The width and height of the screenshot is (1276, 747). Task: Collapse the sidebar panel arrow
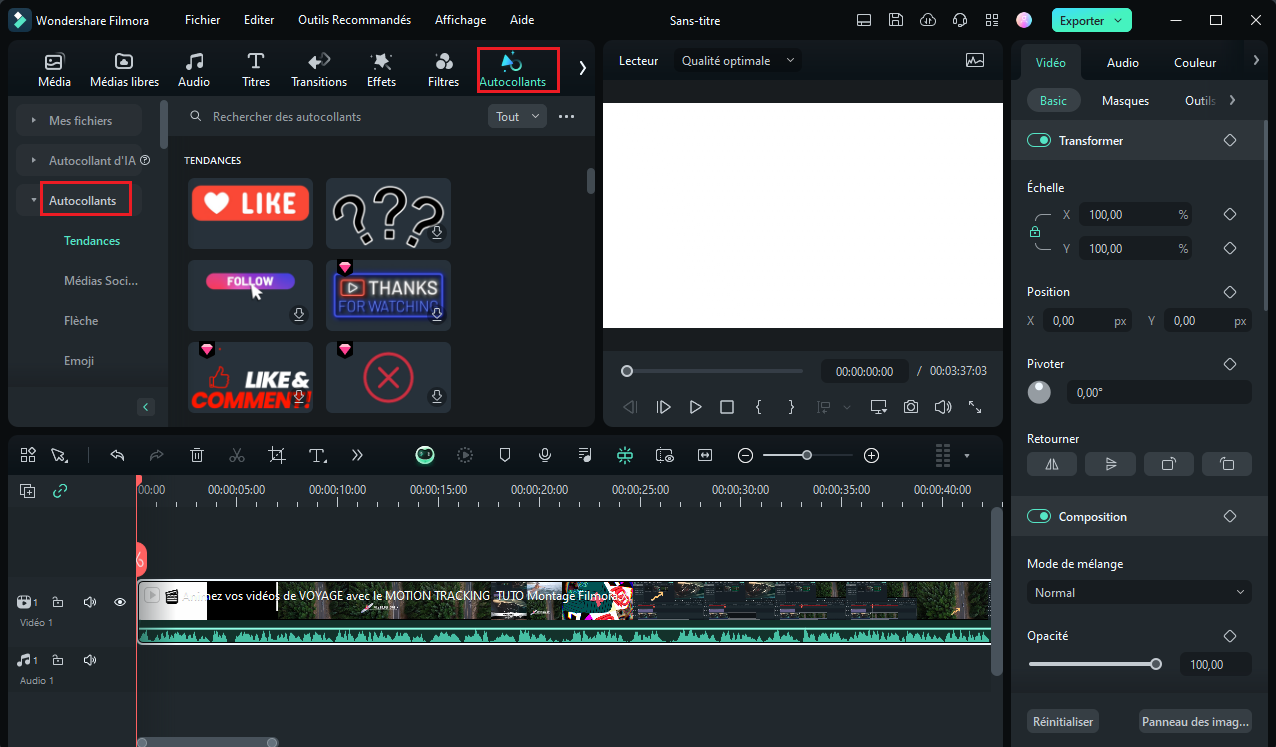point(146,407)
